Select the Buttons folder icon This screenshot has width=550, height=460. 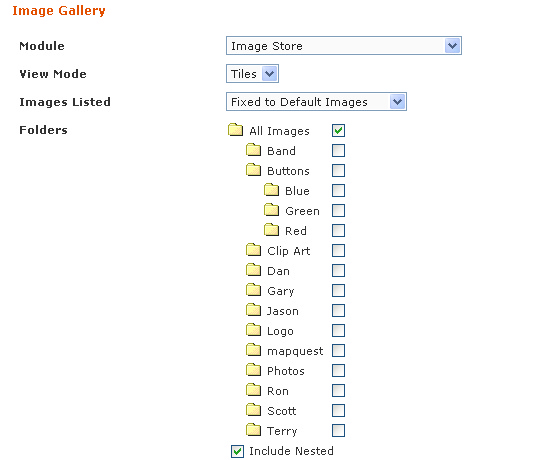[253, 169]
